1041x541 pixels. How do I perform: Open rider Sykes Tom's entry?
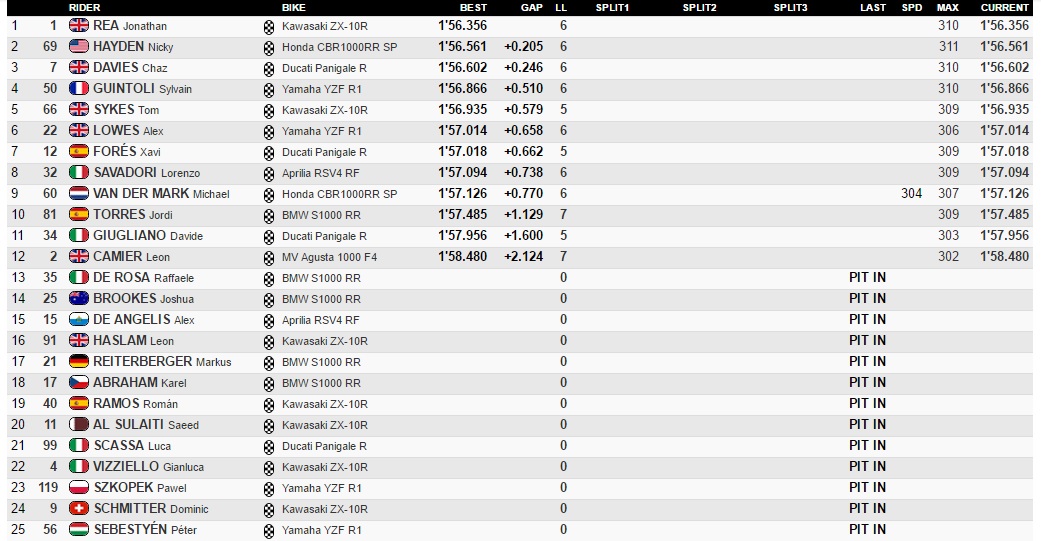pyautogui.click(x=126, y=110)
